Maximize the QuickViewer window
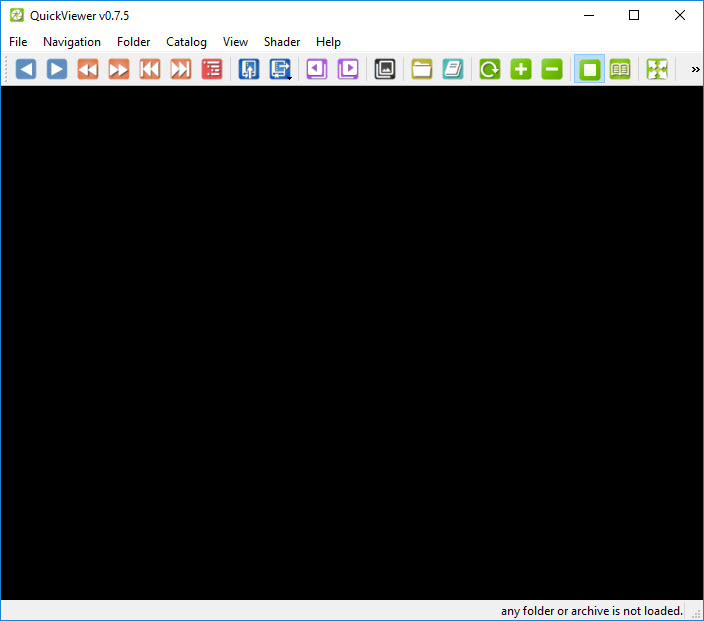 634,15
